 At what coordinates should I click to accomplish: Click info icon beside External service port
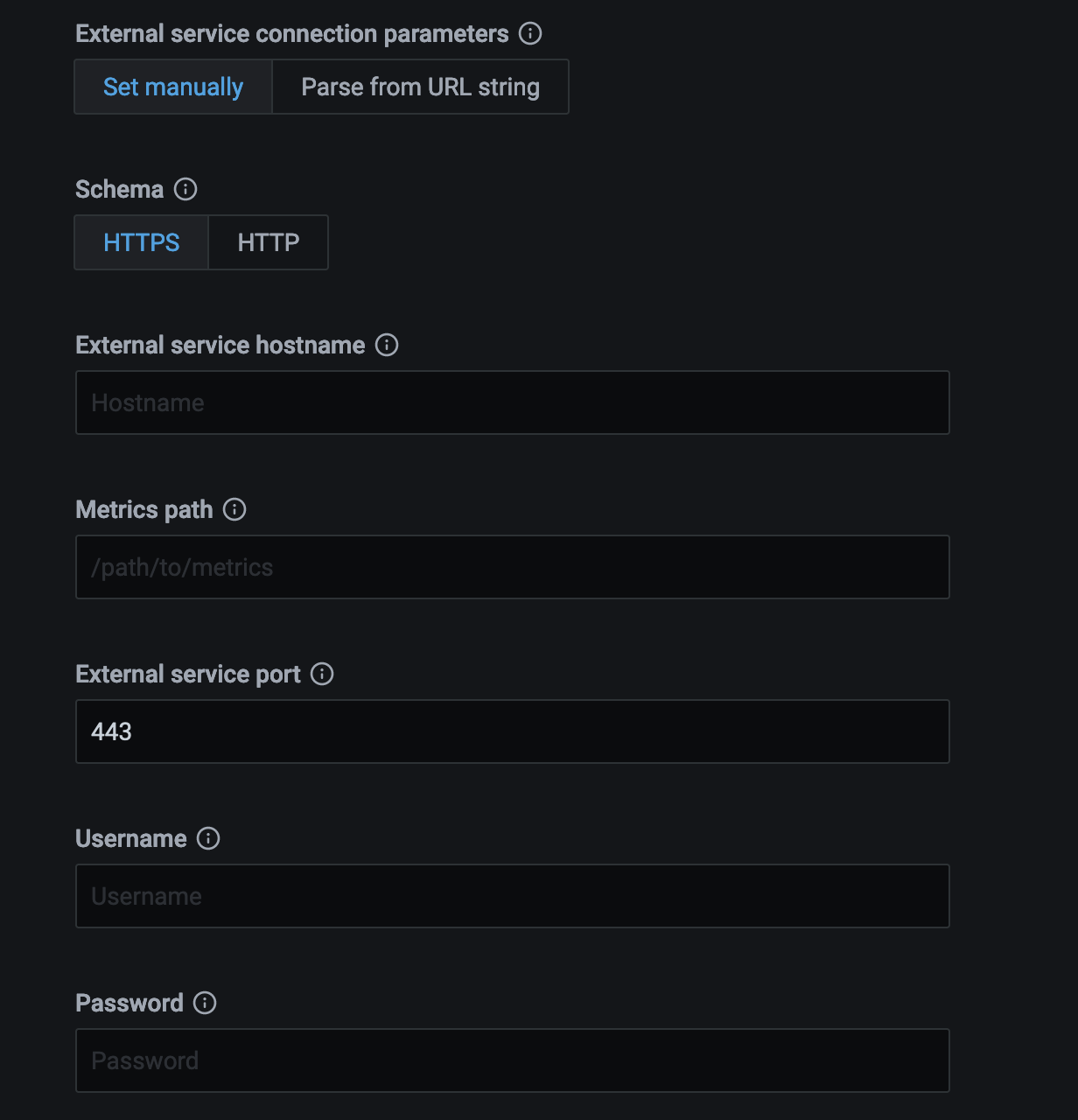tap(322, 674)
